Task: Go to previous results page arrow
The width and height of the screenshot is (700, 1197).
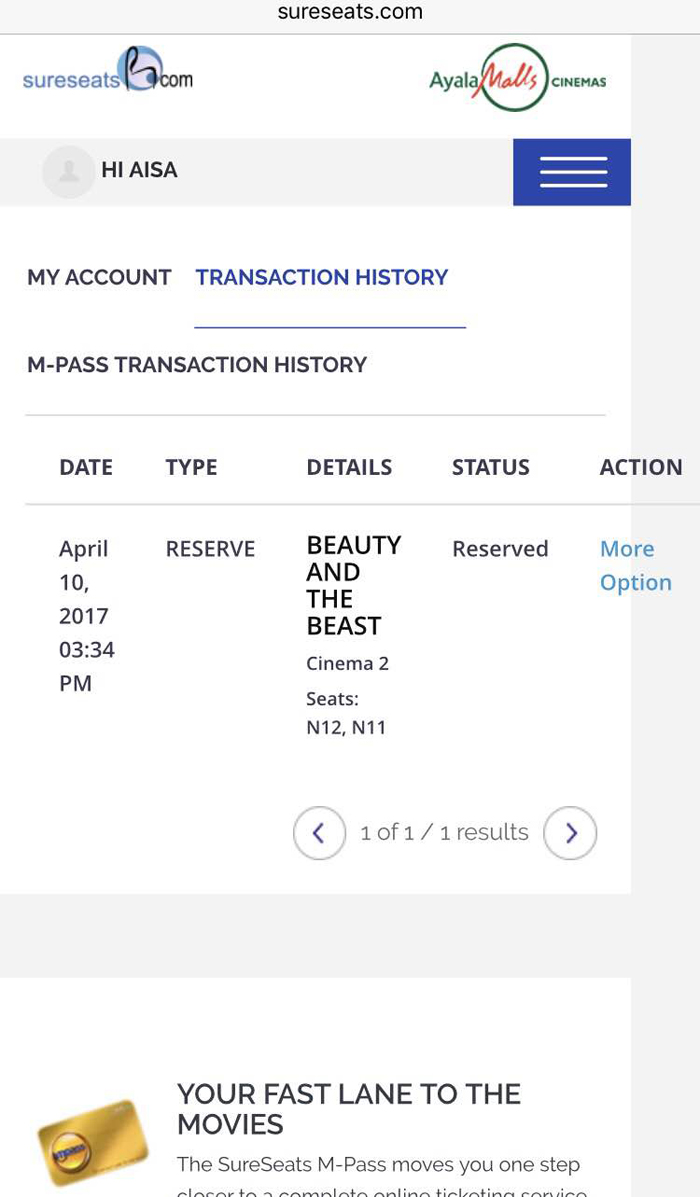Action: (x=319, y=833)
